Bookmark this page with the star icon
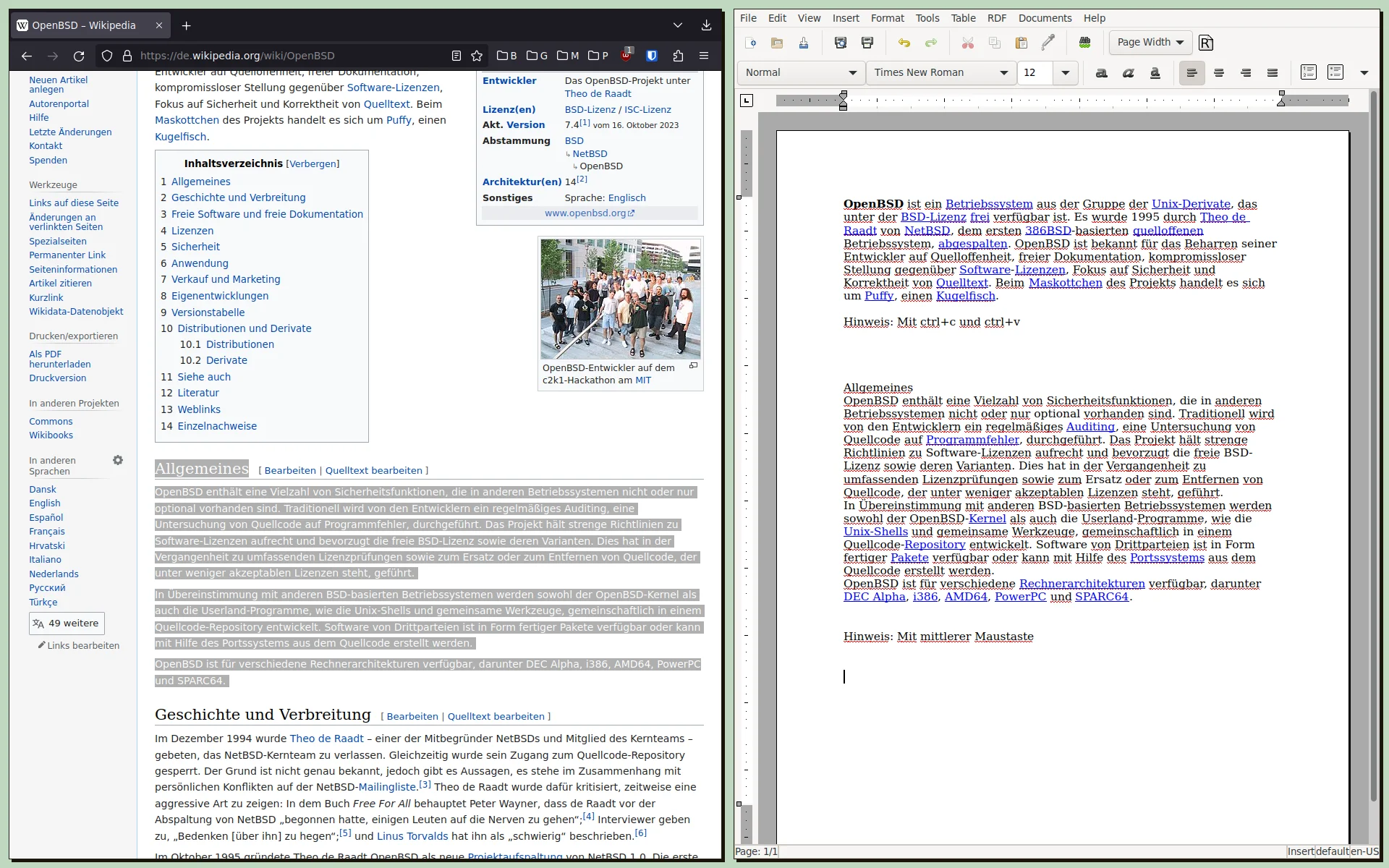 [x=477, y=56]
